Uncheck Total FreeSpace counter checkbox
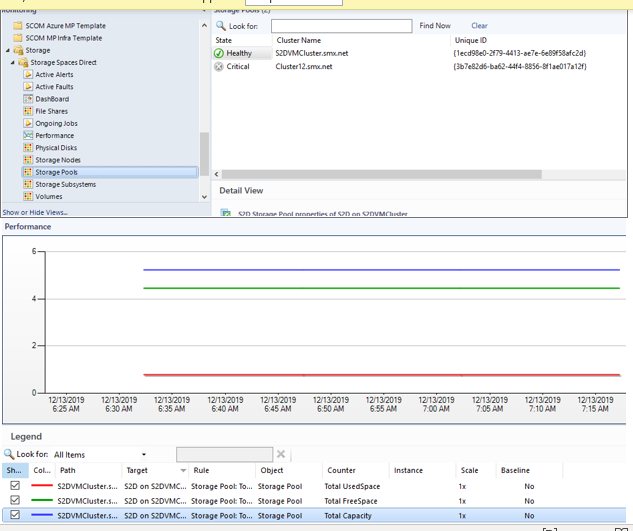Viewport: 633px width, 531px height. (15, 500)
